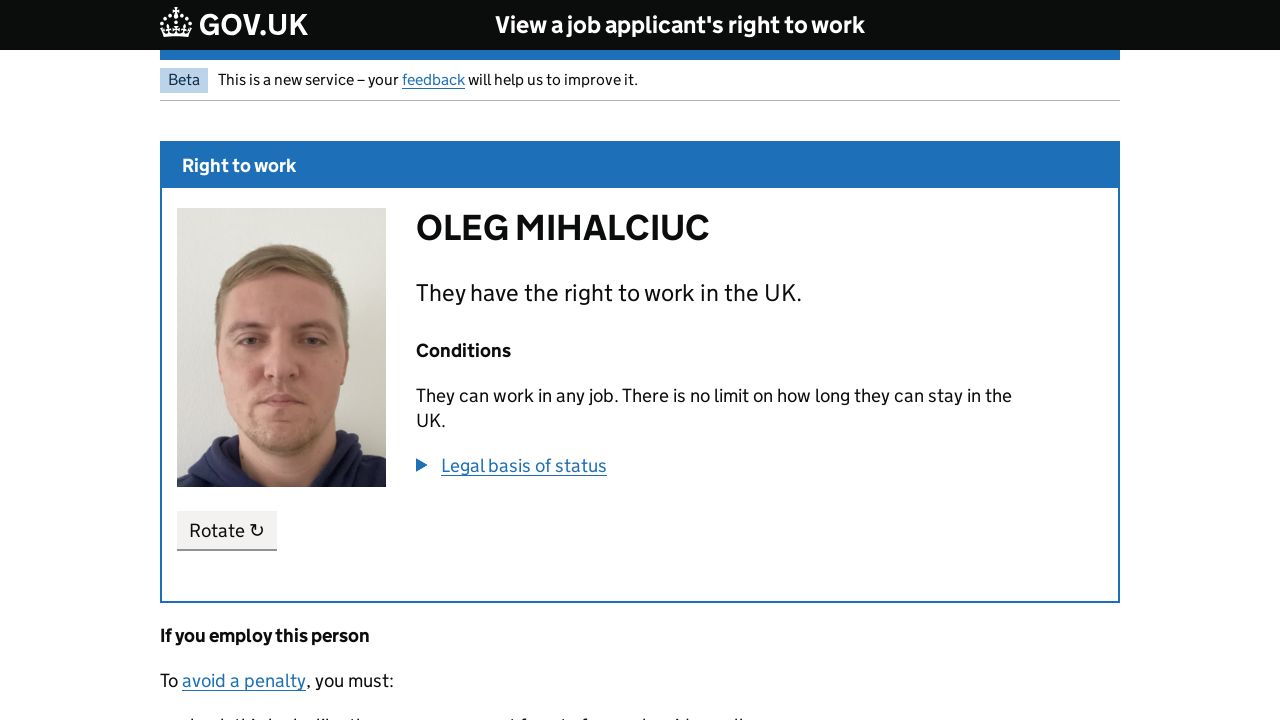This screenshot has height=720, width=1280.
Task: Click the Beta phase tag
Action: click(x=184, y=80)
